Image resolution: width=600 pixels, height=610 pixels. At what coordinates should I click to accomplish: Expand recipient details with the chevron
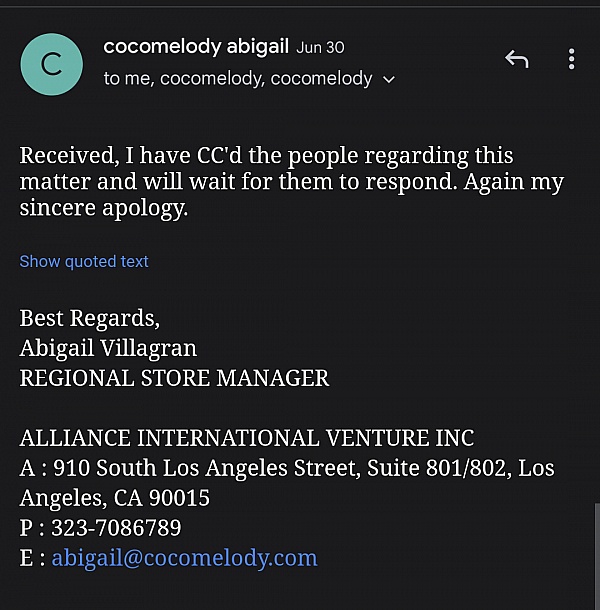pos(389,79)
